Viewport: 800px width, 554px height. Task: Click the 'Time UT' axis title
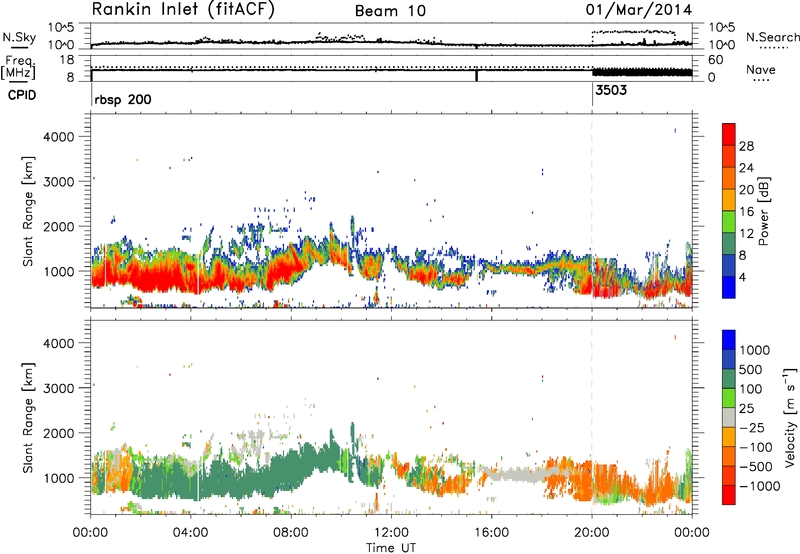click(x=391, y=548)
